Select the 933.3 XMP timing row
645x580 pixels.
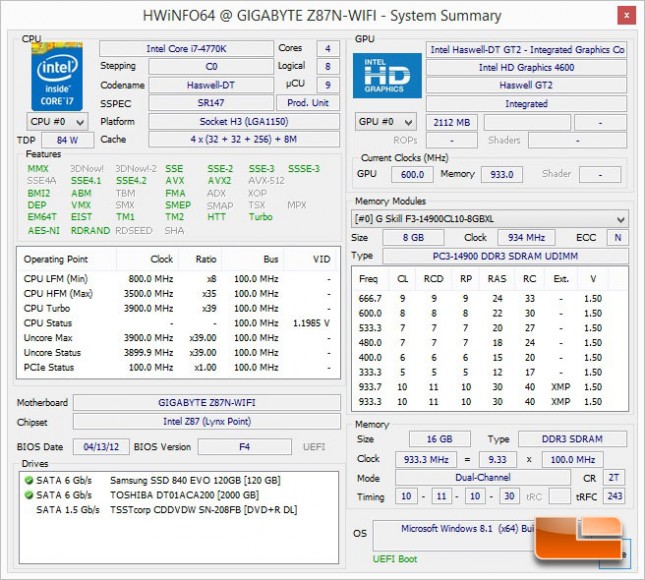click(490, 402)
